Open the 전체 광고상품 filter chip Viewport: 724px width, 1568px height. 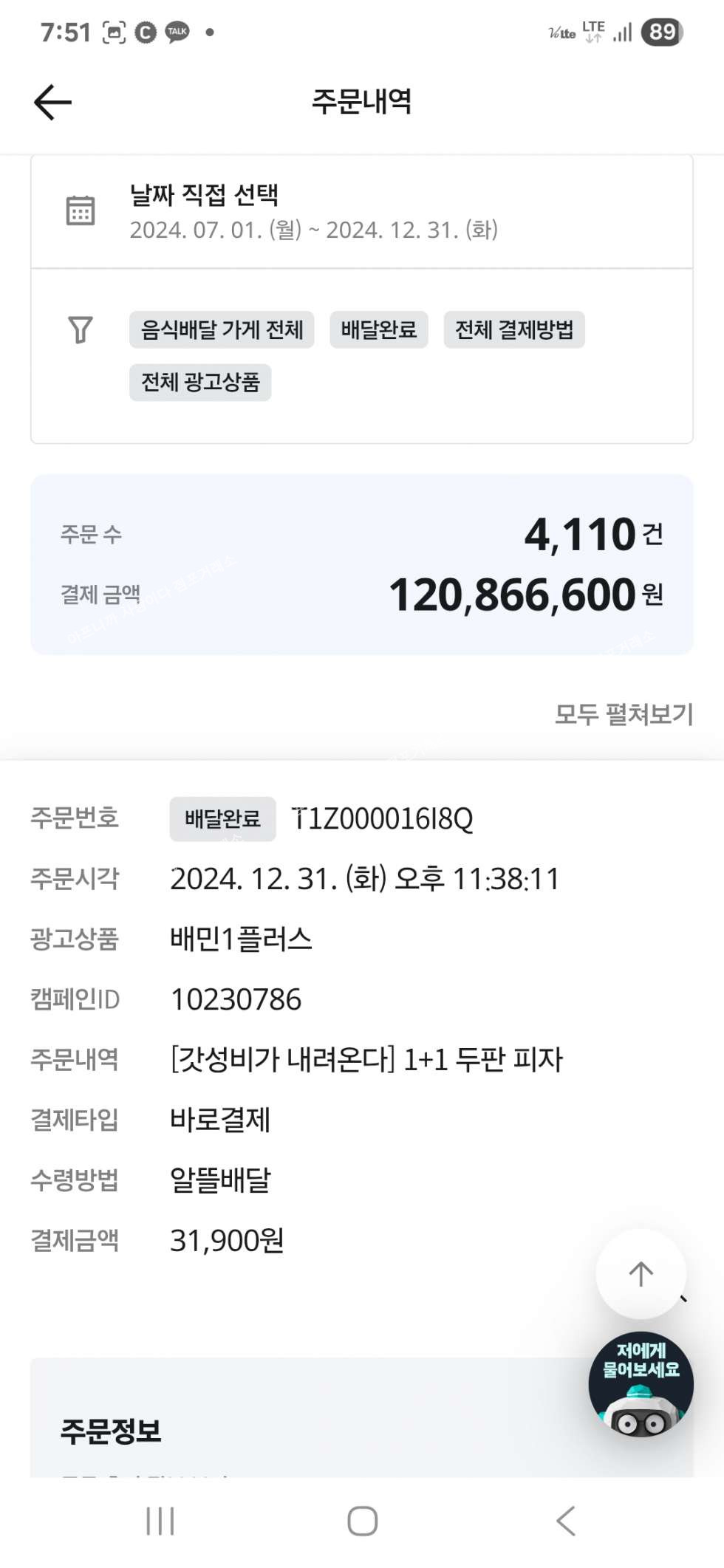coord(200,383)
